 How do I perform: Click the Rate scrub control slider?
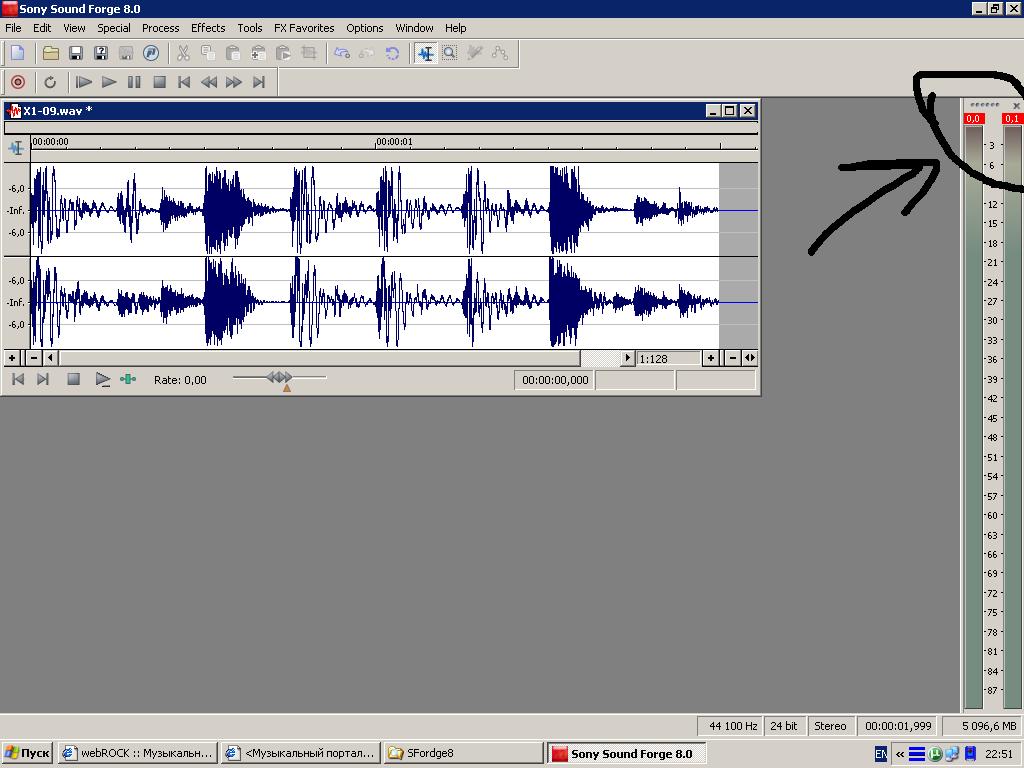pyautogui.click(x=280, y=378)
